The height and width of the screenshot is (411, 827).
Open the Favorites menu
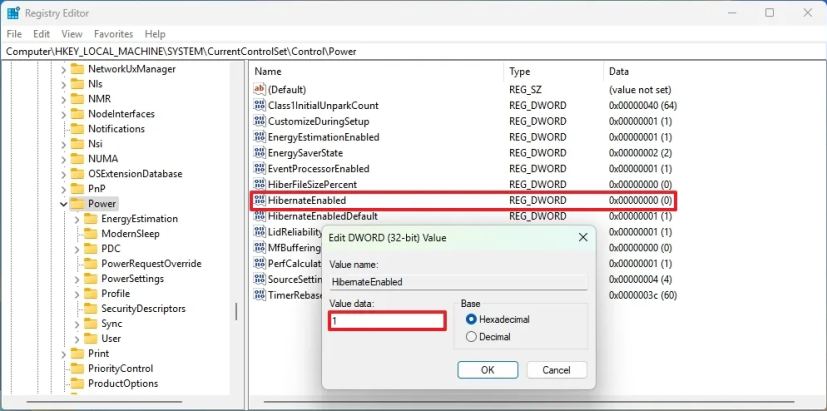(x=113, y=33)
